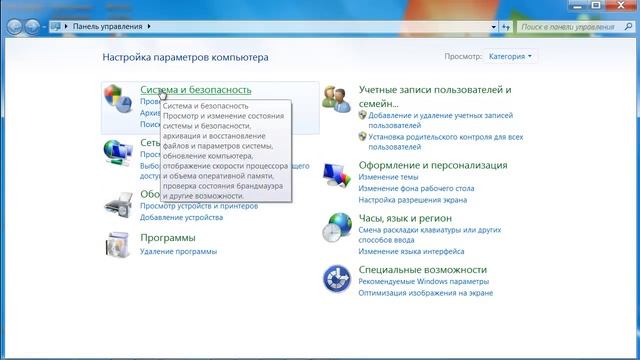Click Рекомендуемые Windows параметры link
The width and height of the screenshot is (640, 360).
tap(424, 282)
